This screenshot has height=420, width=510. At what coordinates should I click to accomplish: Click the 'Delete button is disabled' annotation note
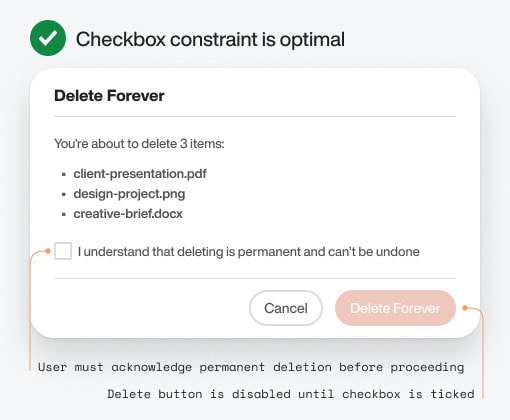pyautogui.click(x=291, y=394)
